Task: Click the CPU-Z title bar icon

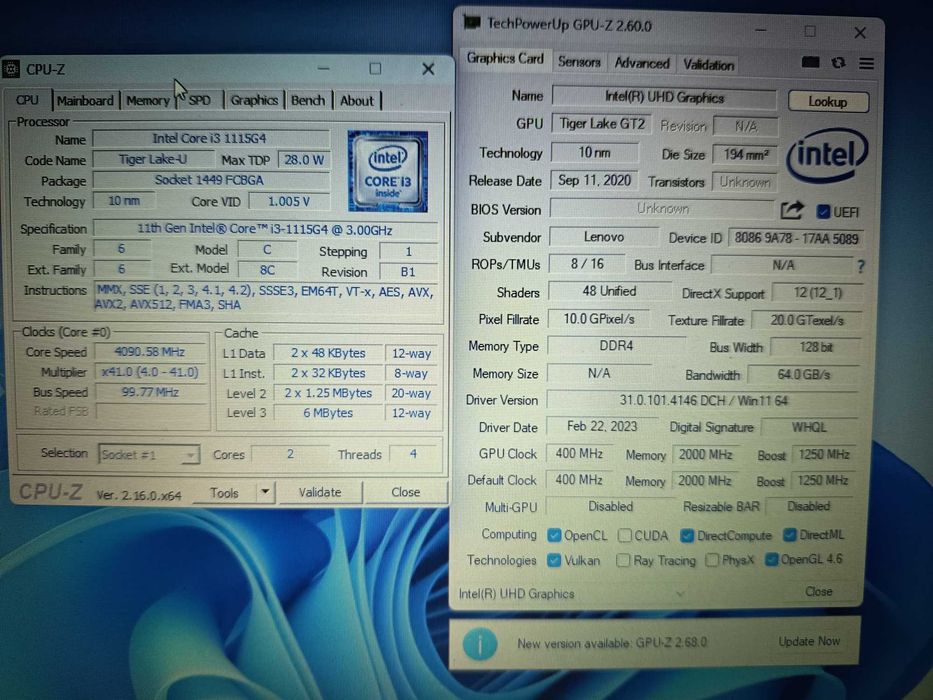Action: [11, 69]
